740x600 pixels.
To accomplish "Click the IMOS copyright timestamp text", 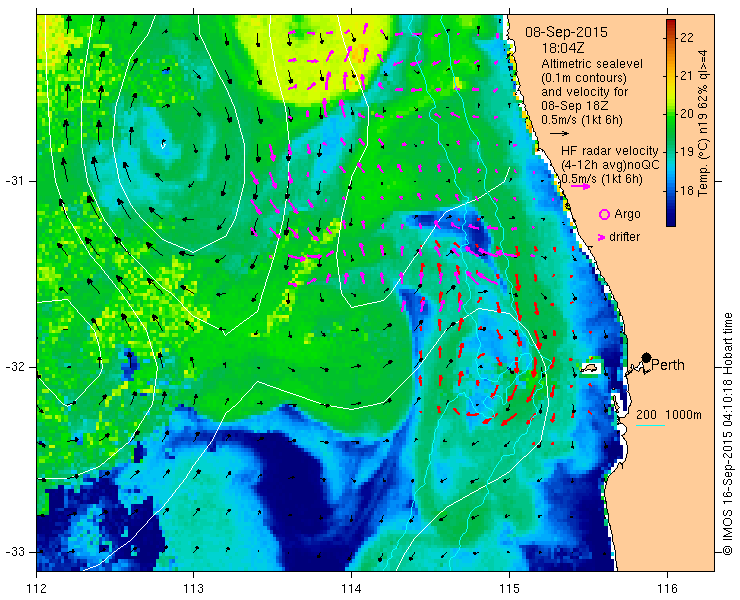I will pyautogui.click(x=727, y=434).
